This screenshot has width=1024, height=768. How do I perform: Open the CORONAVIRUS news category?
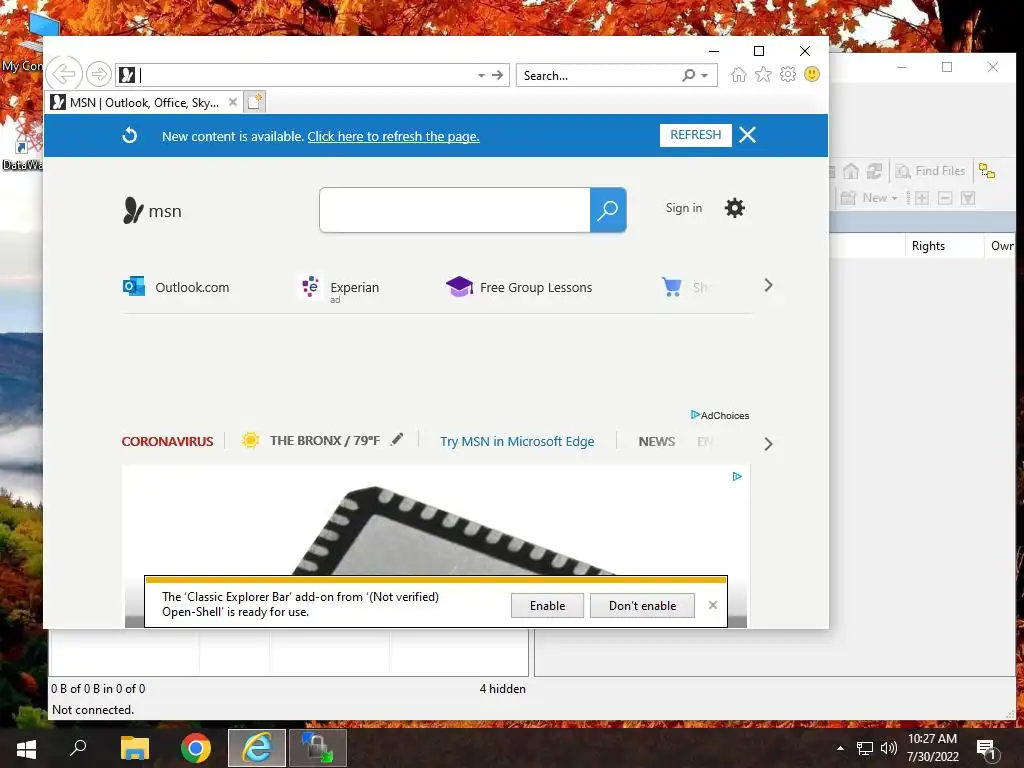click(x=167, y=441)
